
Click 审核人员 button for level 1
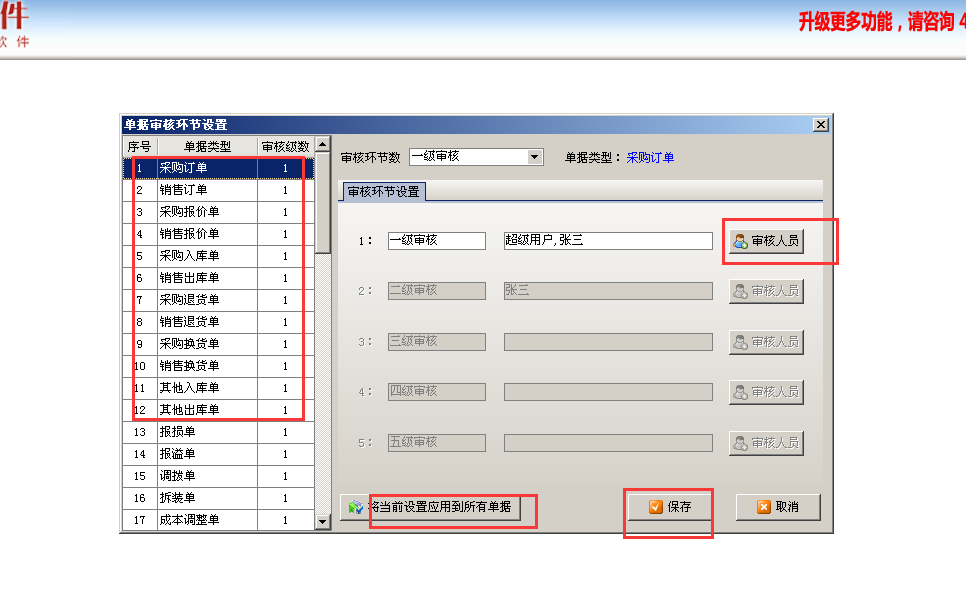(766, 241)
